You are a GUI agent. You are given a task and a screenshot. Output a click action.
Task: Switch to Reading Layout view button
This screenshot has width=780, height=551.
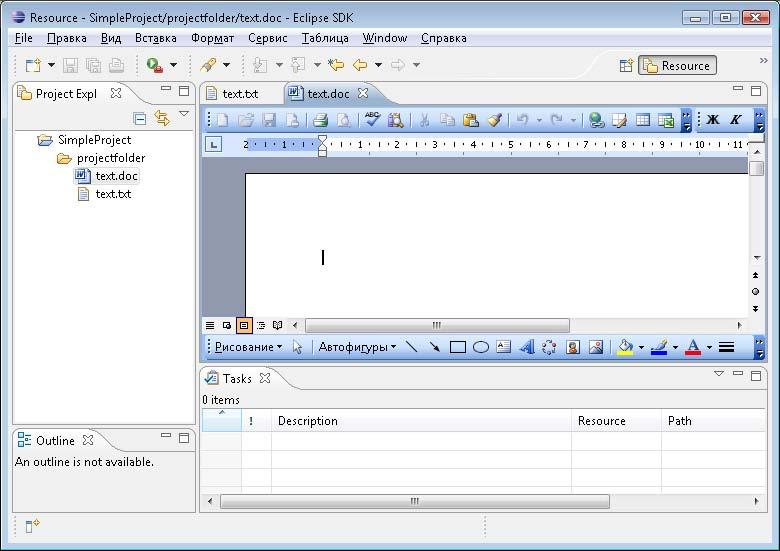278,325
